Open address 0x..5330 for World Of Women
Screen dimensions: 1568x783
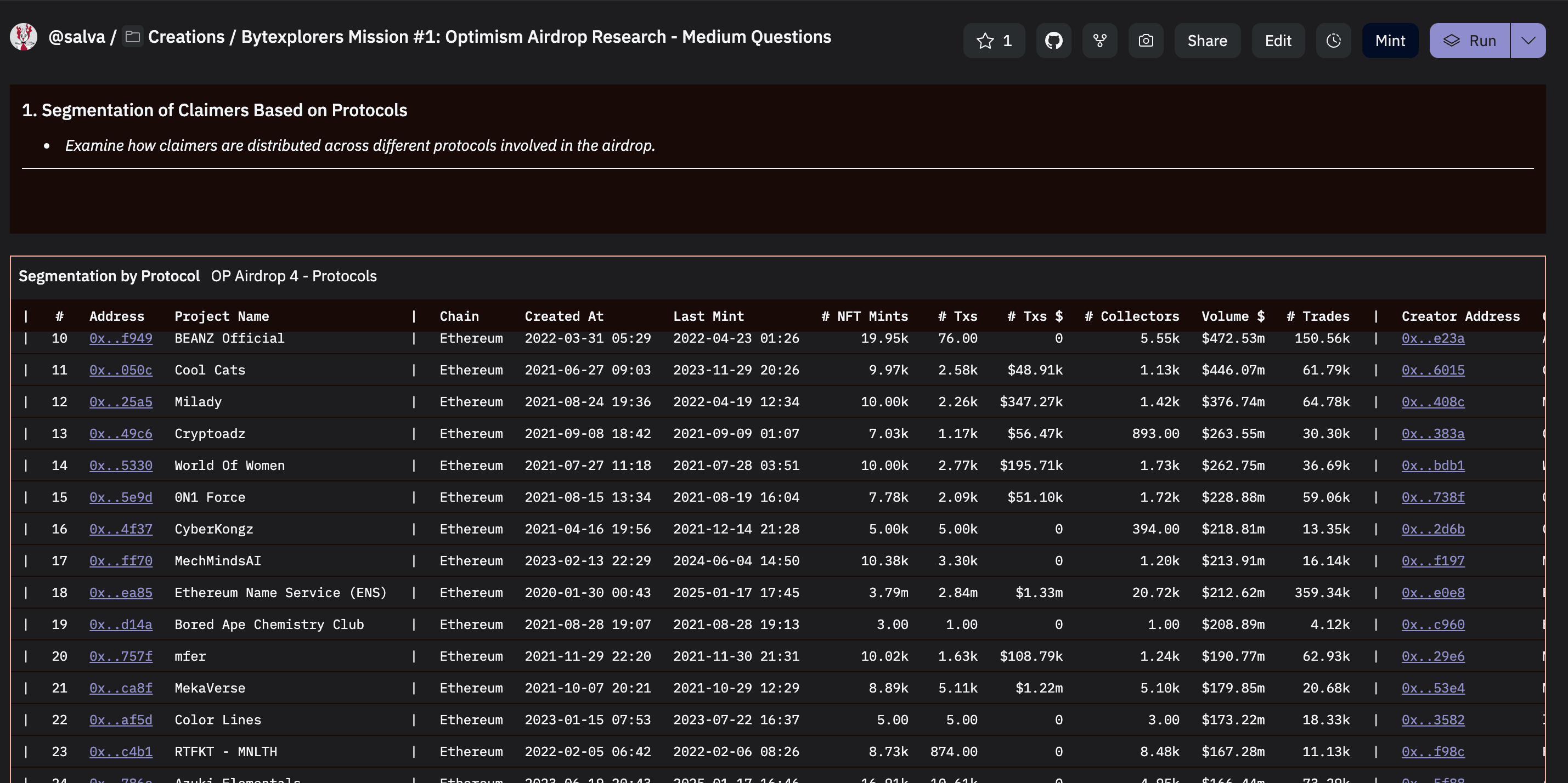click(121, 466)
